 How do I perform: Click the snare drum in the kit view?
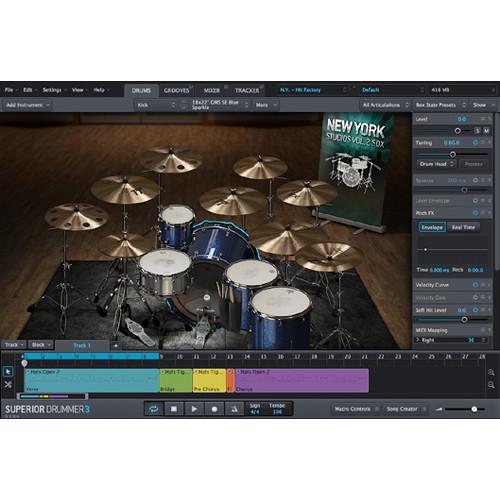coord(165,272)
